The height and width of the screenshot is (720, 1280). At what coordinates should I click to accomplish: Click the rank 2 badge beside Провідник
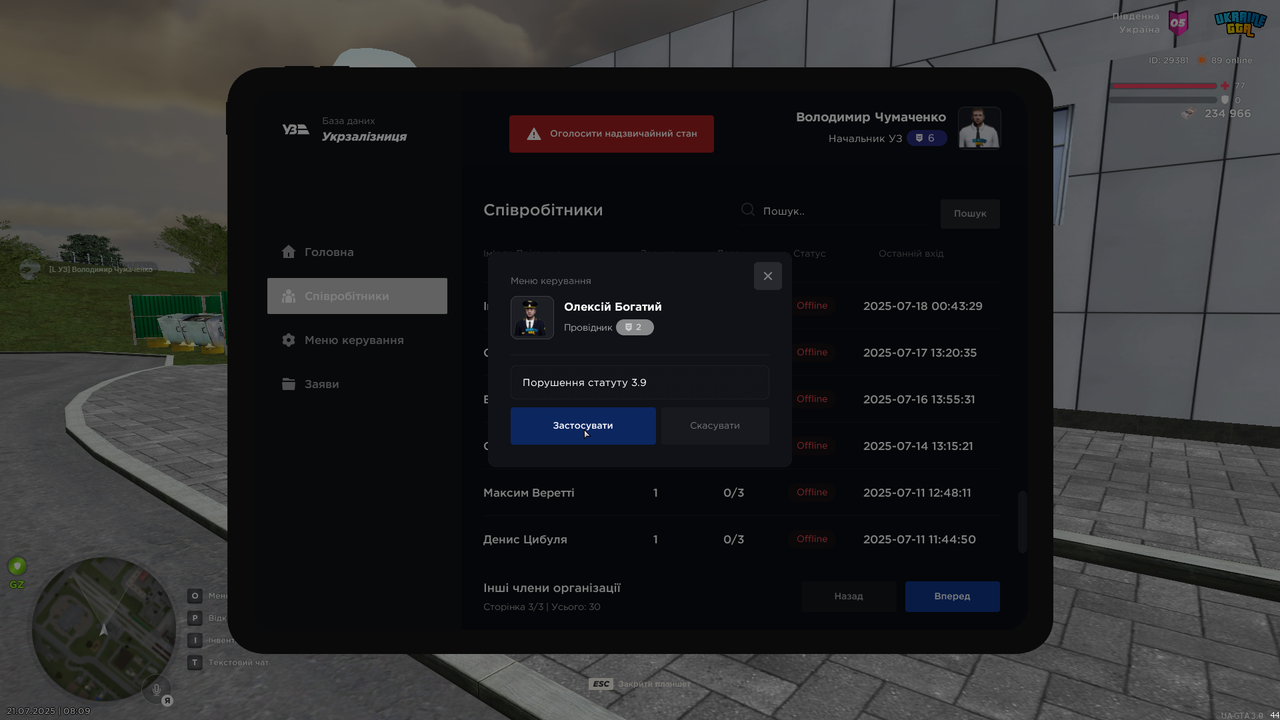click(634, 327)
